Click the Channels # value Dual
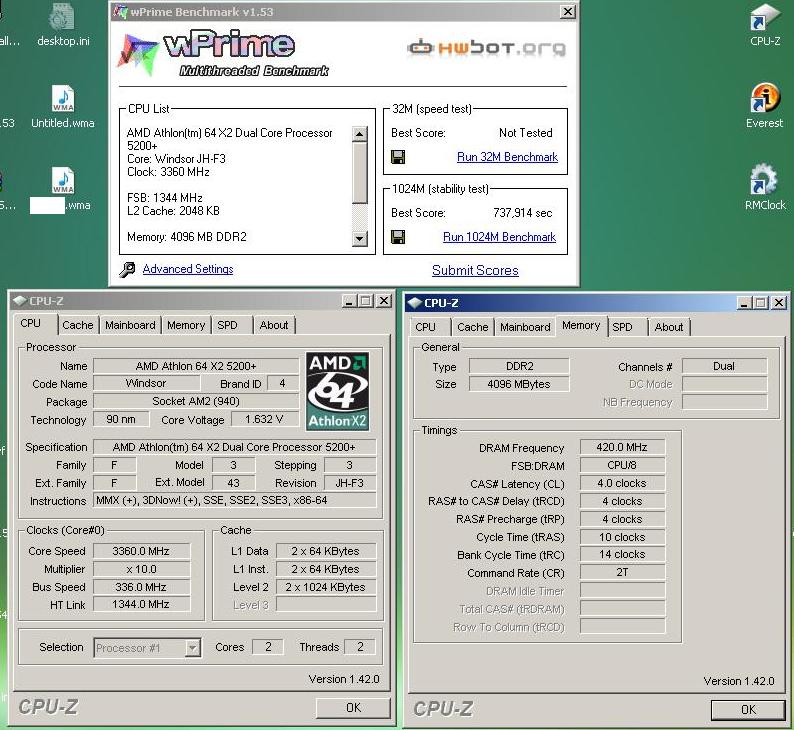The height and width of the screenshot is (730, 794). (724, 366)
